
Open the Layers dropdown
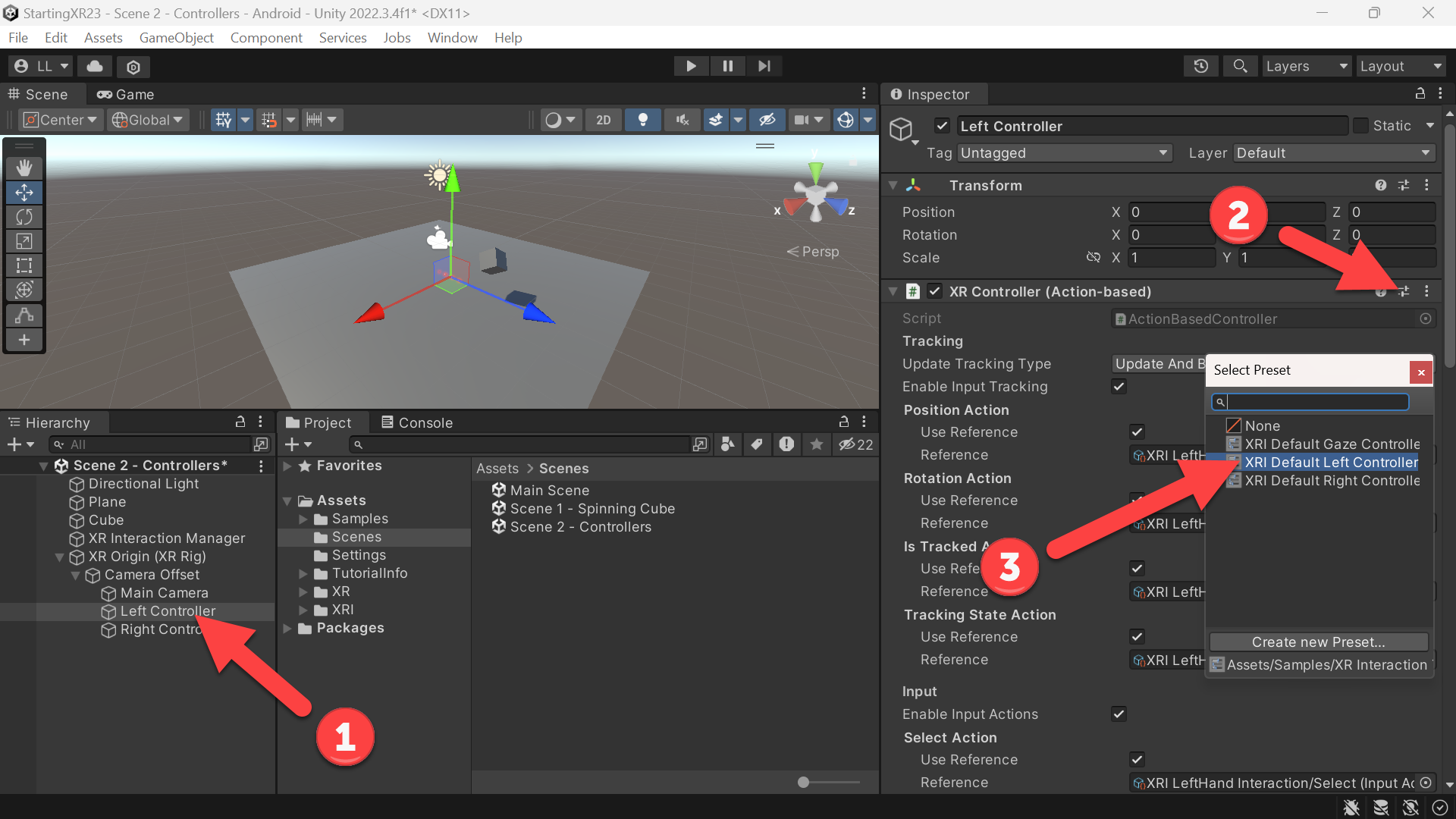tap(1306, 66)
